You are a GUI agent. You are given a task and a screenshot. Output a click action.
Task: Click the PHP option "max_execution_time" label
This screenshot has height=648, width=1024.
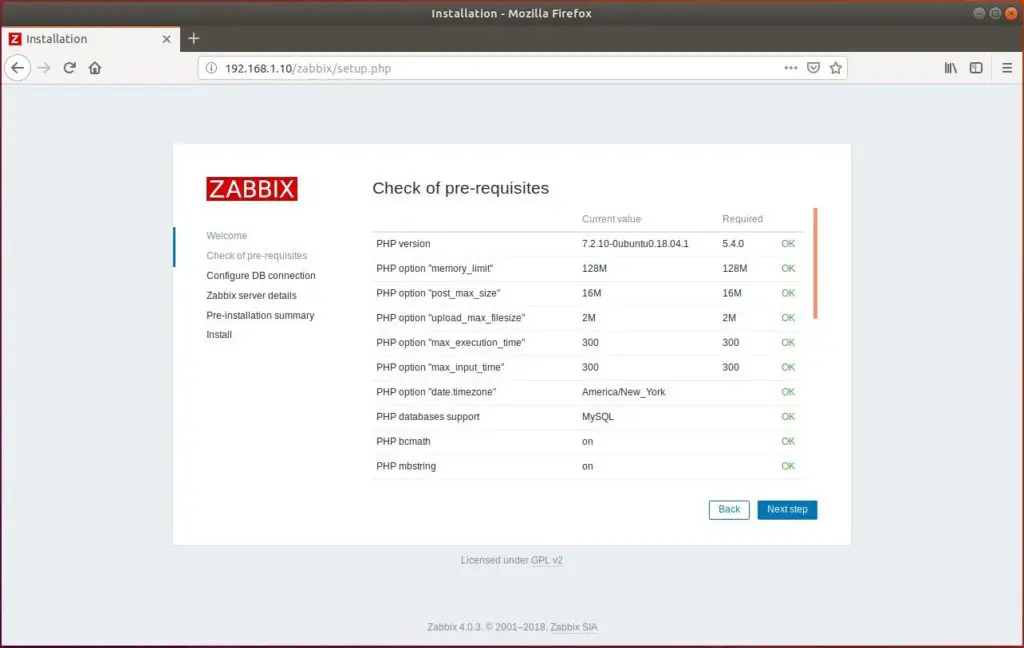(x=451, y=343)
